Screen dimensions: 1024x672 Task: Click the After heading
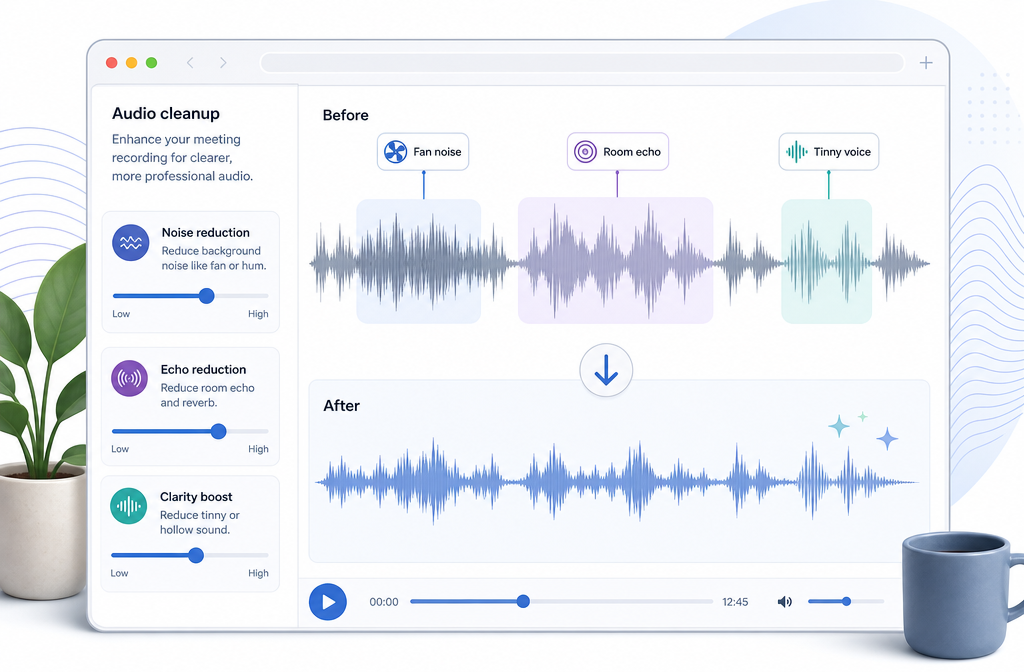tap(342, 406)
